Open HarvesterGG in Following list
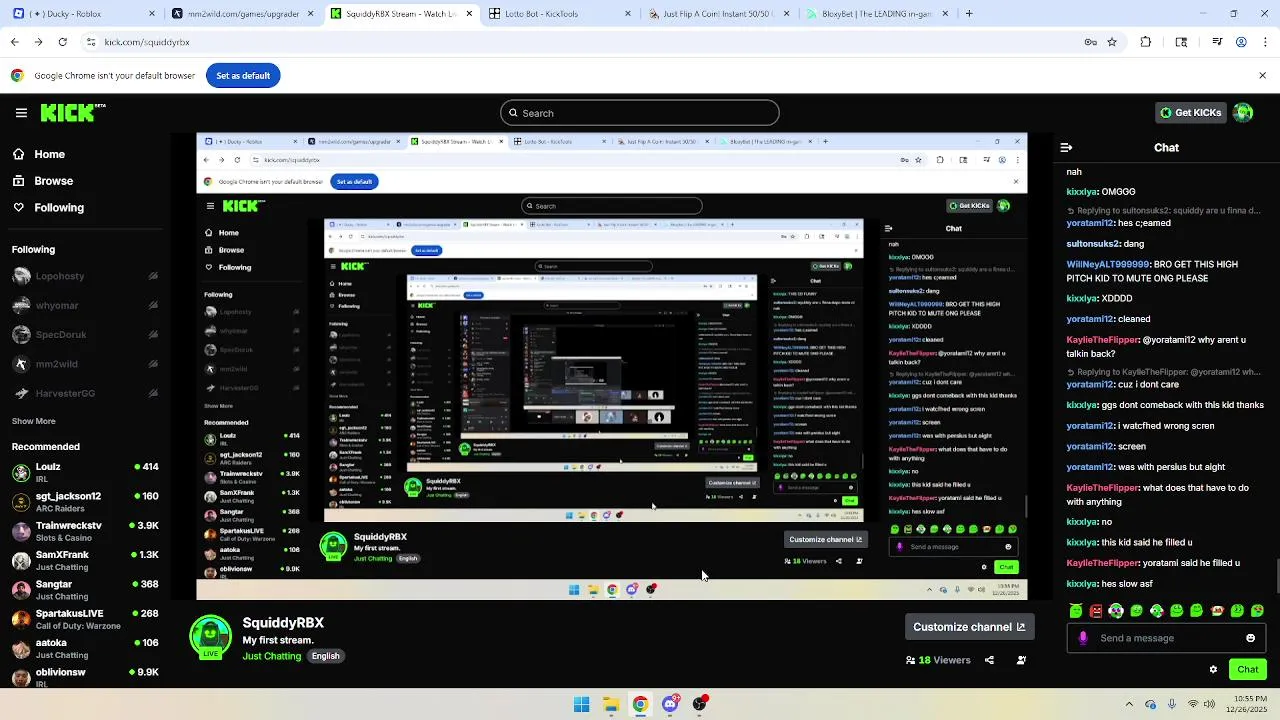Image resolution: width=1280 pixels, height=720 pixels. tap(86, 393)
